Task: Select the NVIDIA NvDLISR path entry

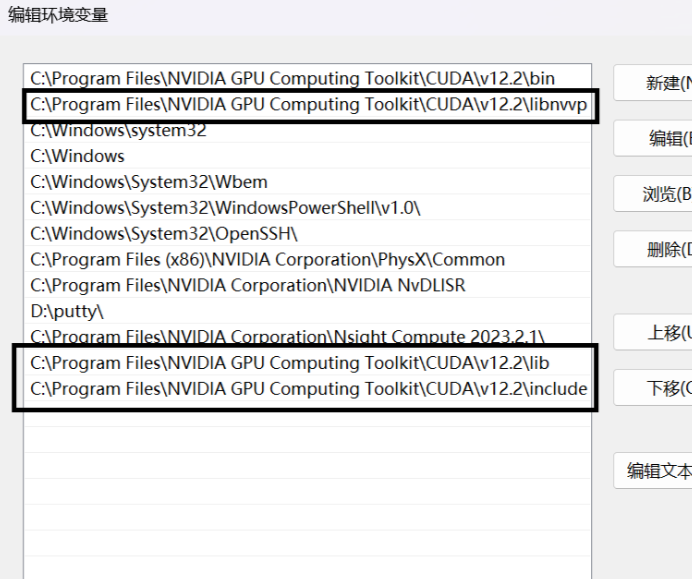Action: coord(308,286)
